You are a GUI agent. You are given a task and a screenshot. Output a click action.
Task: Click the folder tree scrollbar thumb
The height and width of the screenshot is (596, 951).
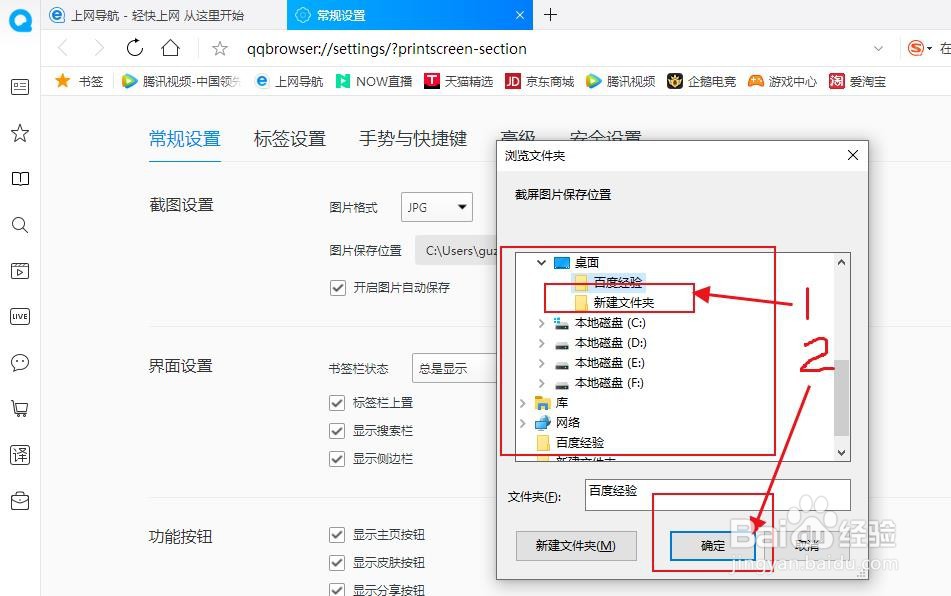coord(841,398)
